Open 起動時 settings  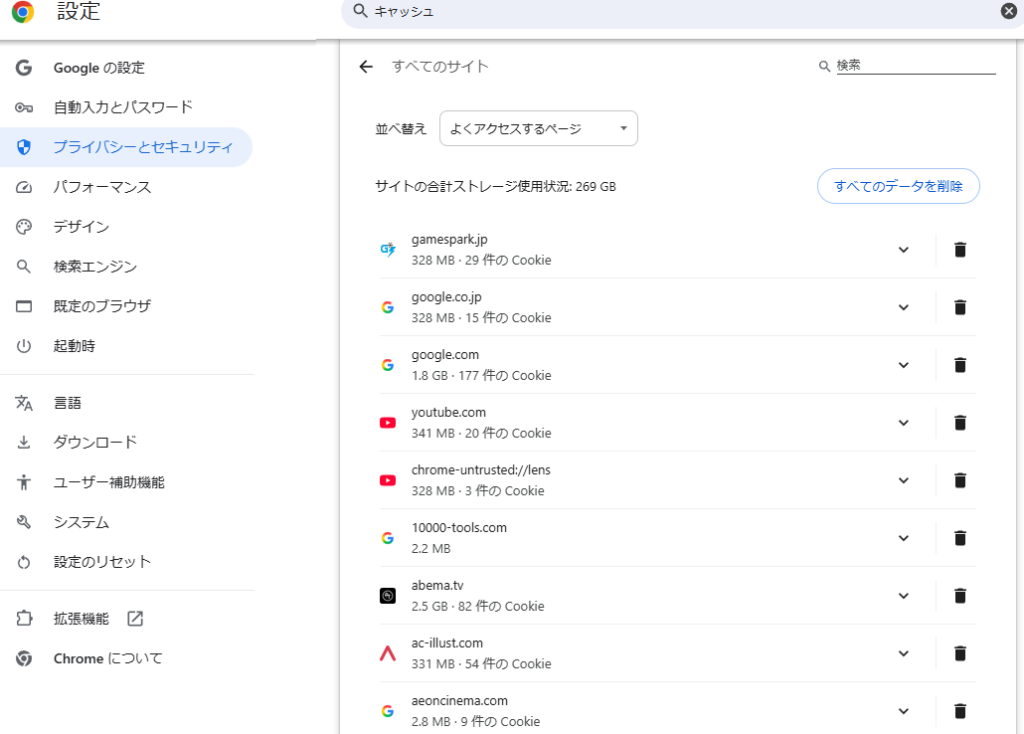tap(126, 345)
